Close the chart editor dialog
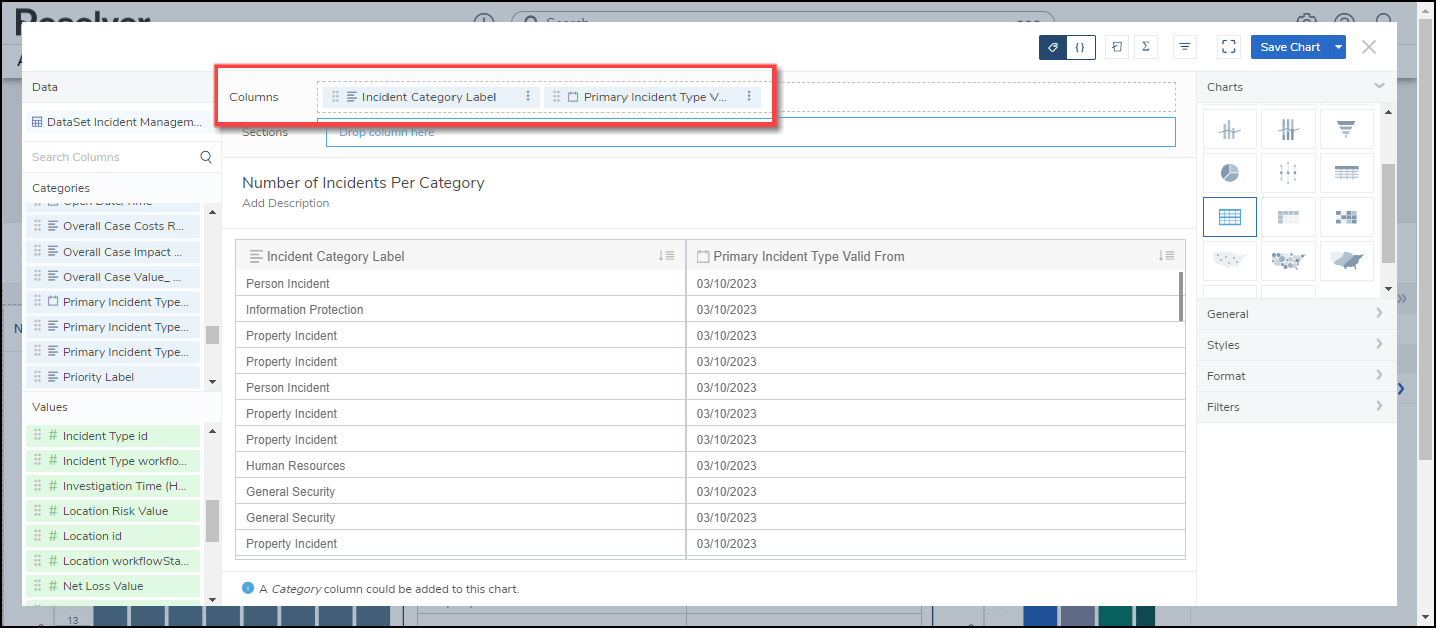Screen dimensions: 1436x628 click(1369, 47)
